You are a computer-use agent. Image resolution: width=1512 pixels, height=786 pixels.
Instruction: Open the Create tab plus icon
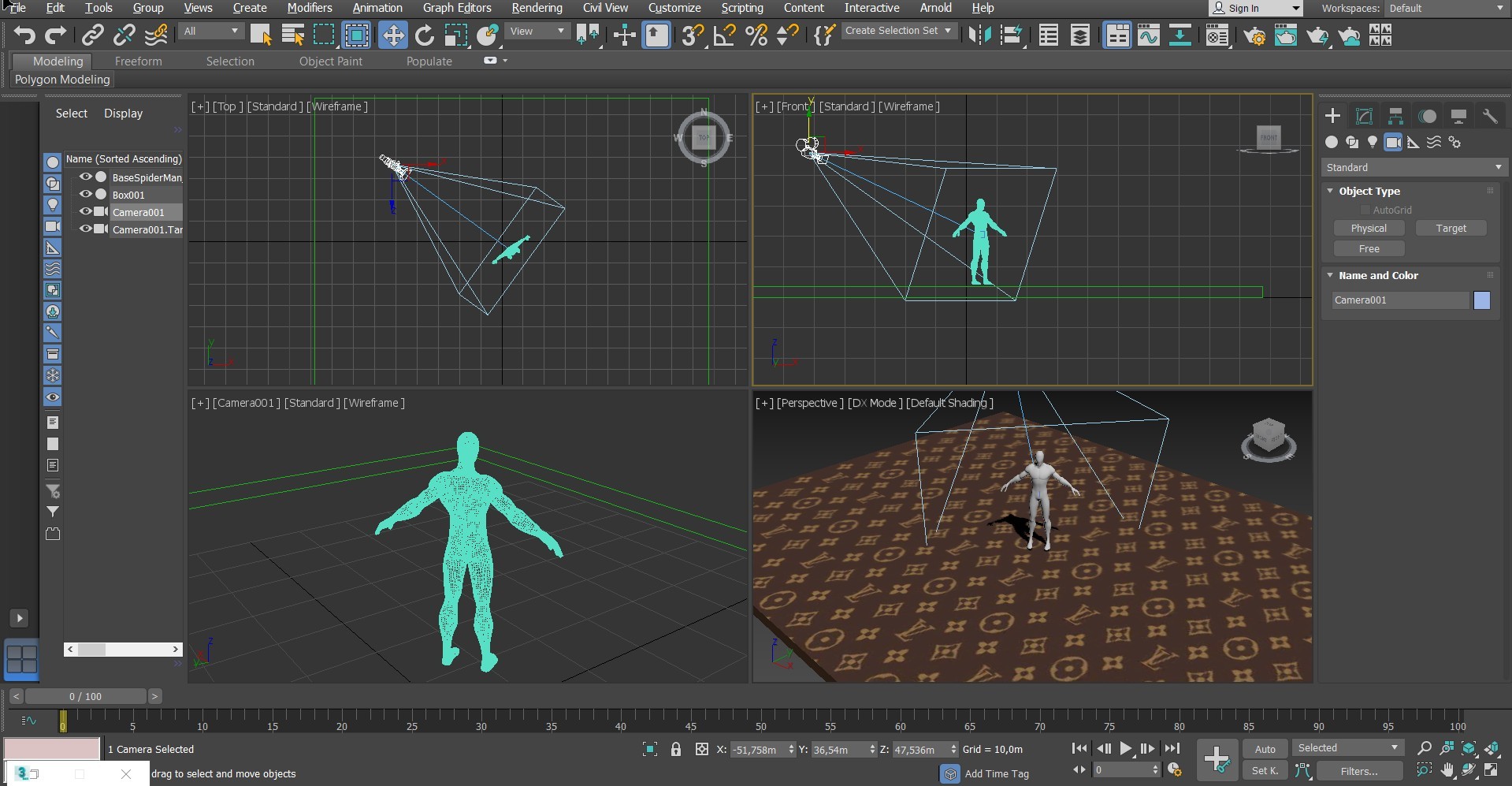(1332, 116)
